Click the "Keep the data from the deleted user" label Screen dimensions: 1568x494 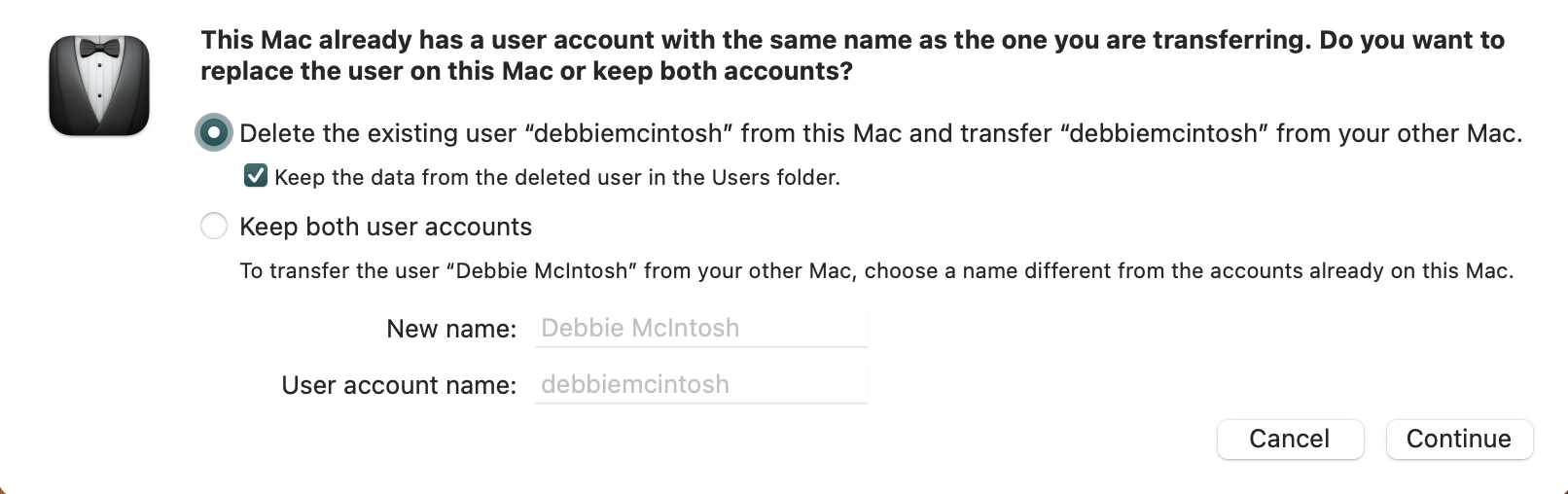pyautogui.click(x=556, y=177)
